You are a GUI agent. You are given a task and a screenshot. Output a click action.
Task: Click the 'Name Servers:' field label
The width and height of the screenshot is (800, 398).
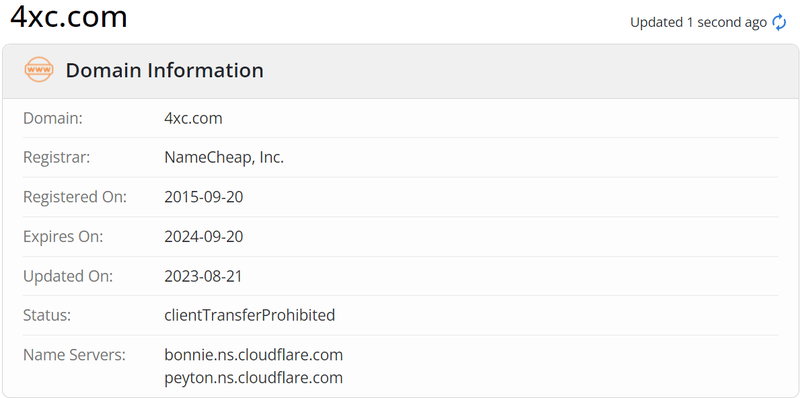click(x=74, y=355)
